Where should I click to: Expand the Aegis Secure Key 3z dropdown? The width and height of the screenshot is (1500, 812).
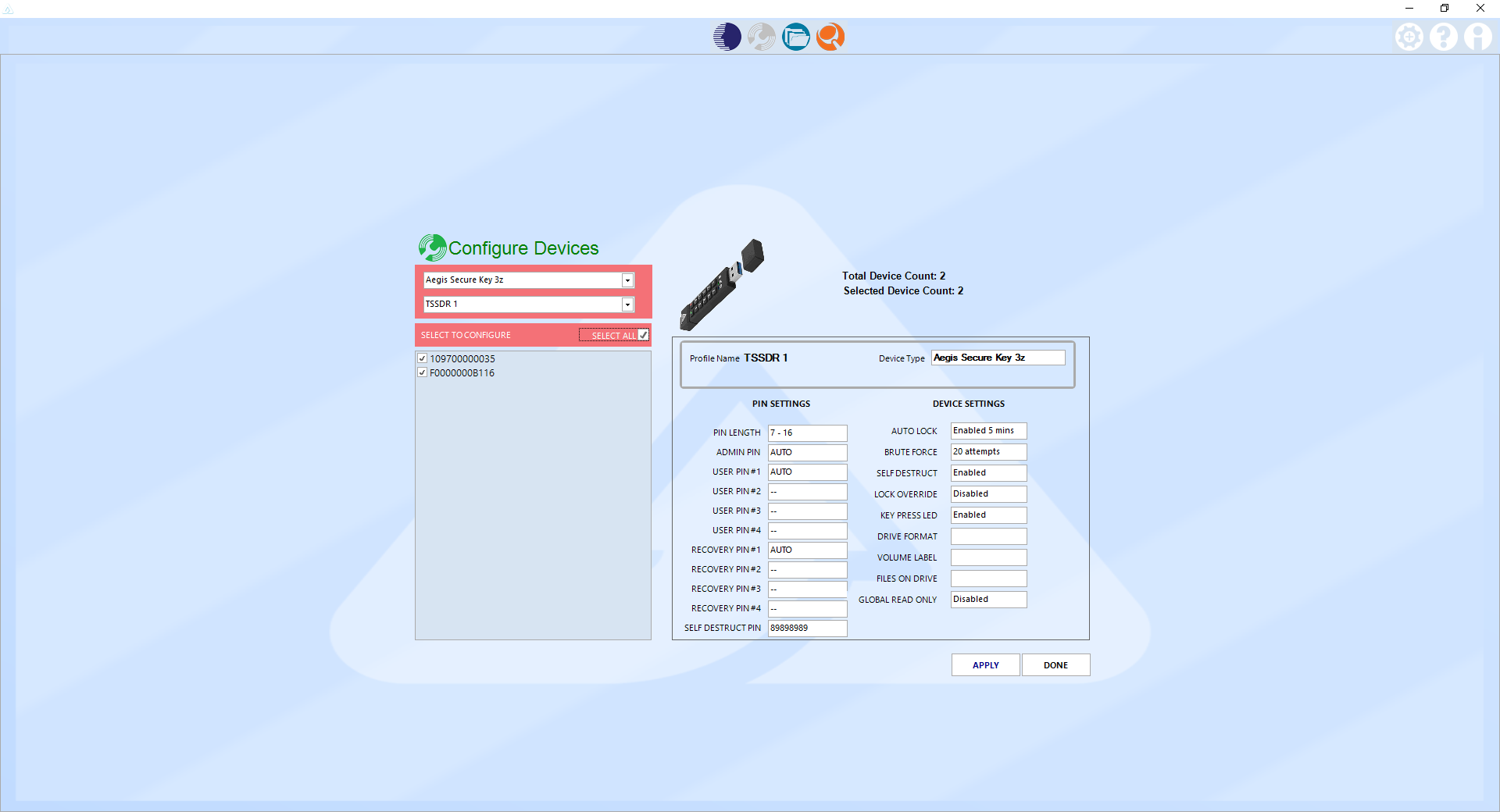pos(627,280)
